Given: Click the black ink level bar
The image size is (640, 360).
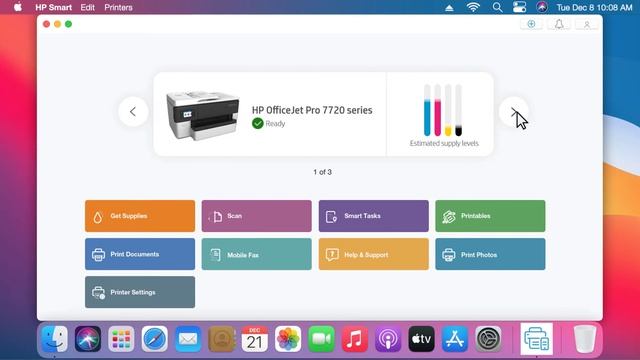Looking at the screenshot, I should click(458, 110).
